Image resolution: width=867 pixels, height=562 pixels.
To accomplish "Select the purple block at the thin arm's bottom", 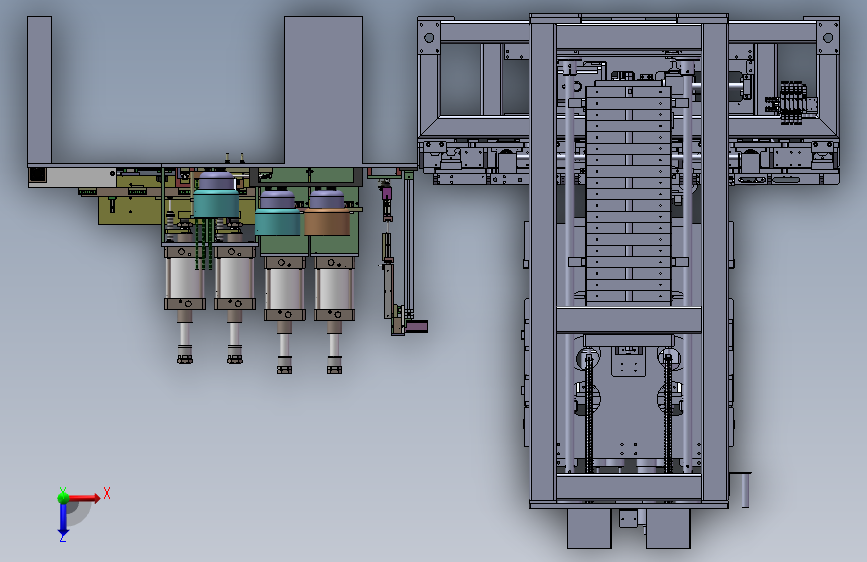I will 416,326.
